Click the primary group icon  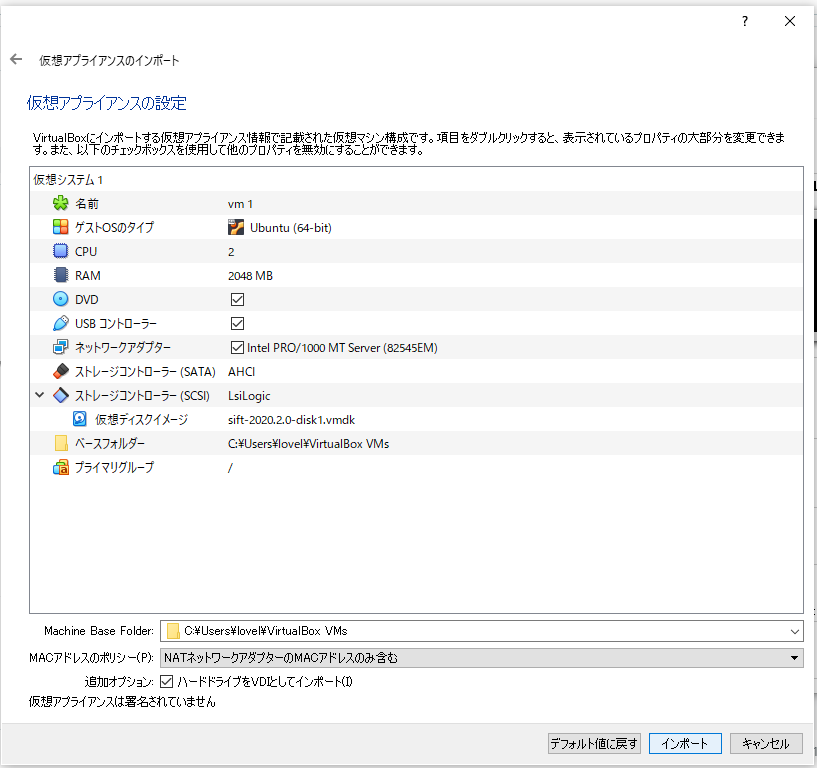[60, 467]
